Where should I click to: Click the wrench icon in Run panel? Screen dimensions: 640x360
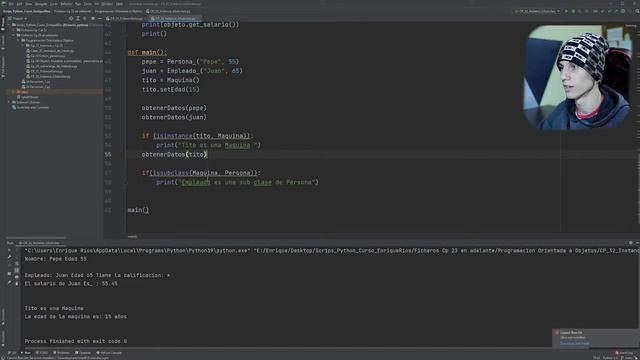(x=9, y=257)
